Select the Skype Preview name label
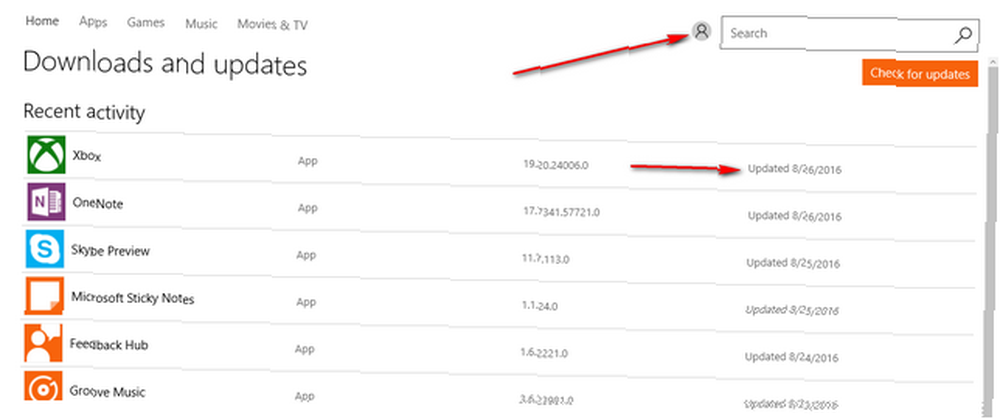Viewport: 1000px width, 419px height. (x=111, y=250)
